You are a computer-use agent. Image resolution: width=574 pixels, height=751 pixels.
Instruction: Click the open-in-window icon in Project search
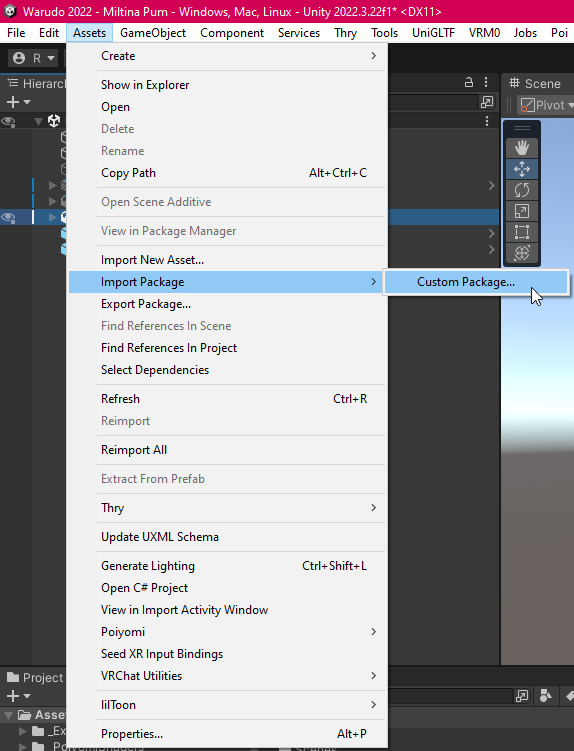[522, 695]
